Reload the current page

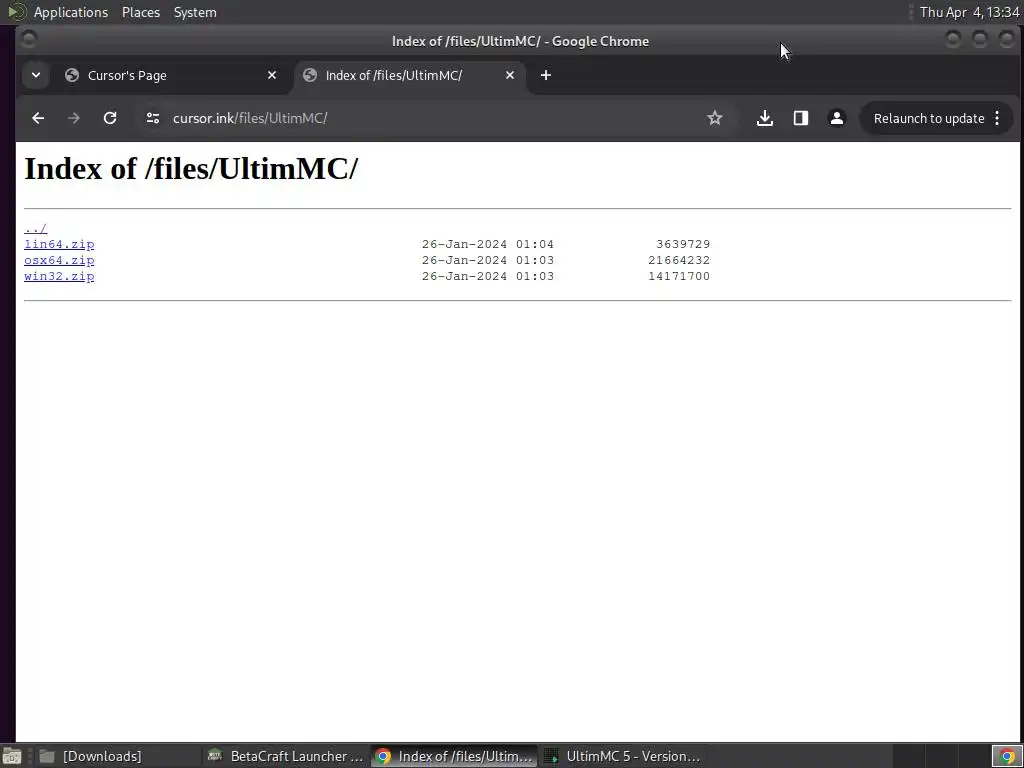[110, 118]
